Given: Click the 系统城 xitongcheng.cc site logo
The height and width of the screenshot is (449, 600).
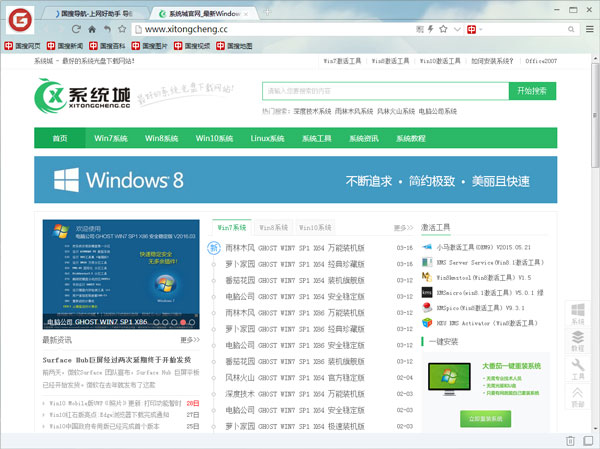Looking at the screenshot, I should click(83, 96).
